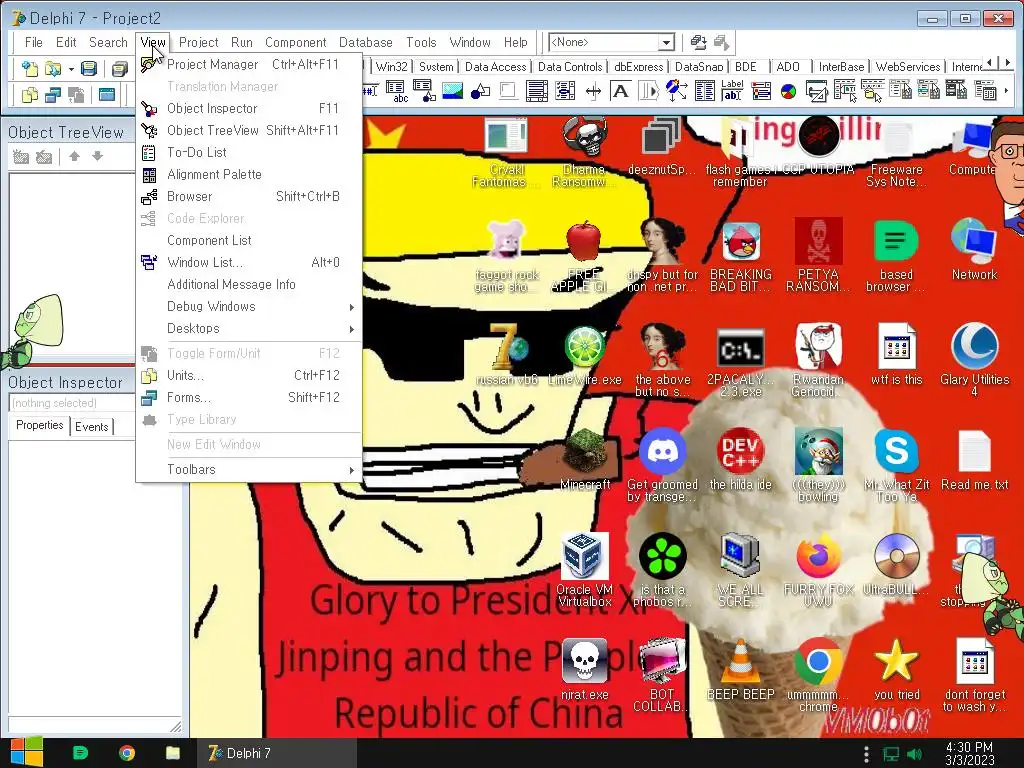The width and height of the screenshot is (1024, 768).
Task: Click the View Unit toolbar icon
Action: (x=29, y=95)
